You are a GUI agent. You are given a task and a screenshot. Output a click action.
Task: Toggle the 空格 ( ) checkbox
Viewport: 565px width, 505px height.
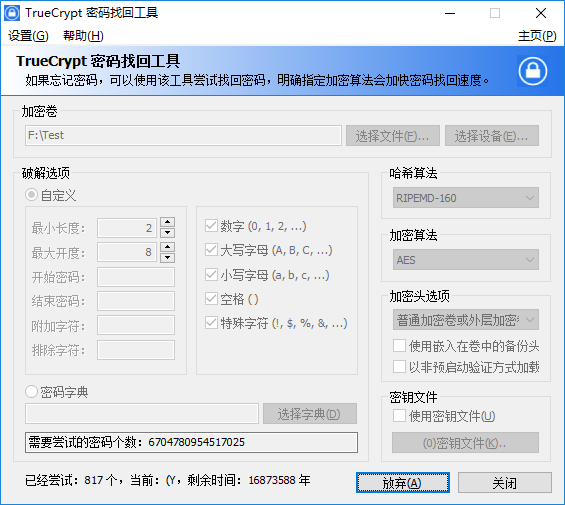coord(211,299)
